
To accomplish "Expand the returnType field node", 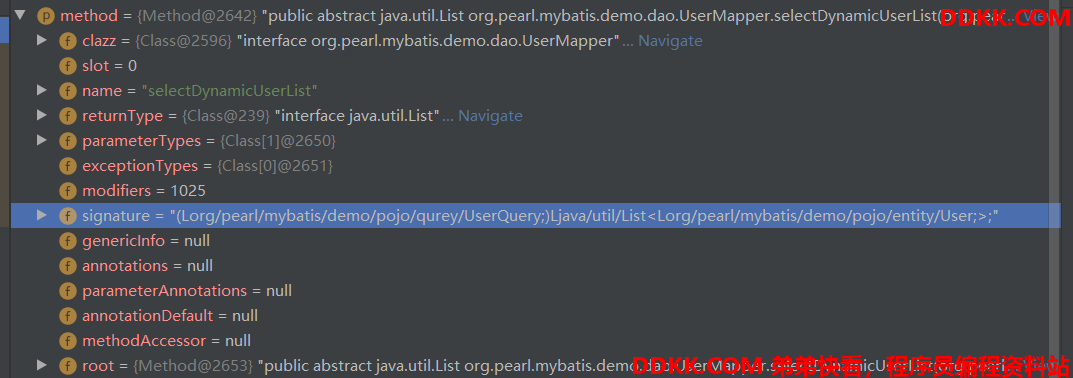I will point(42,116).
